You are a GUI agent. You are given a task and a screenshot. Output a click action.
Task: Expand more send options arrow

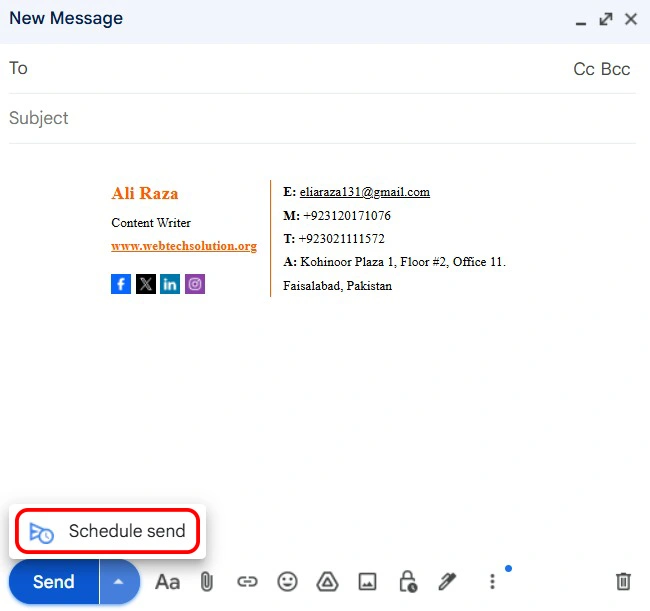pyautogui.click(x=119, y=582)
